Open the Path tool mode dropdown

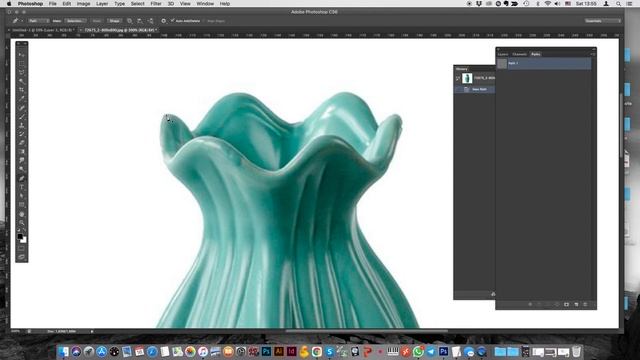point(38,21)
